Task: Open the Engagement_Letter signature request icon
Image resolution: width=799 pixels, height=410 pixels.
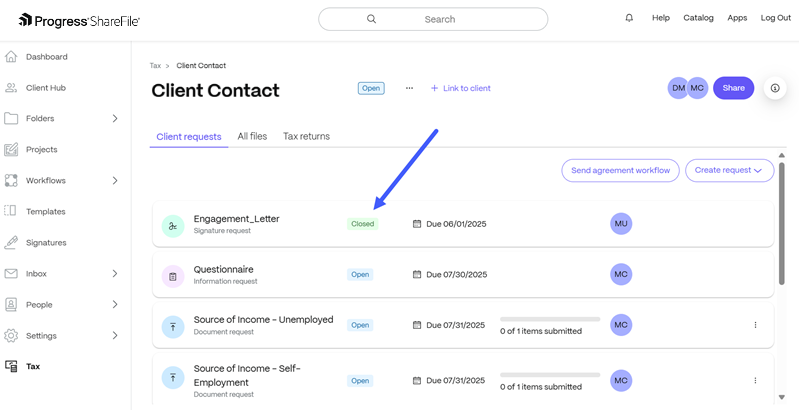Action: tap(173, 227)
